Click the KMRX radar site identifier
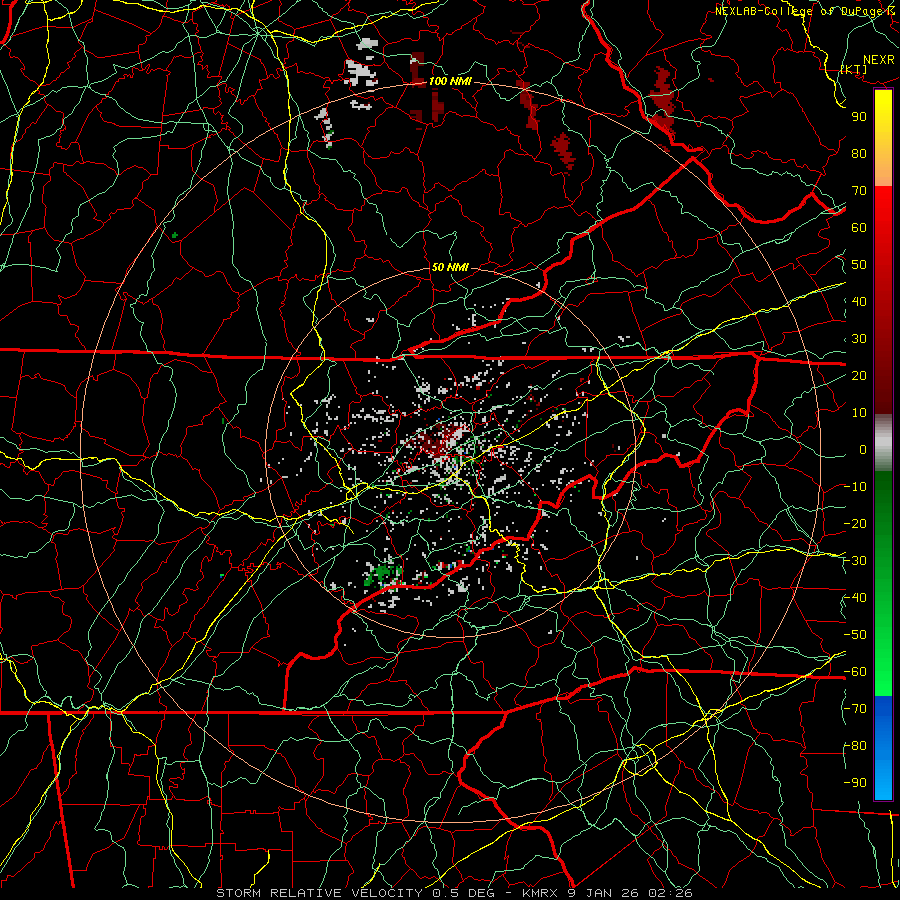The image size is (900, 900). tap(541, 893)
